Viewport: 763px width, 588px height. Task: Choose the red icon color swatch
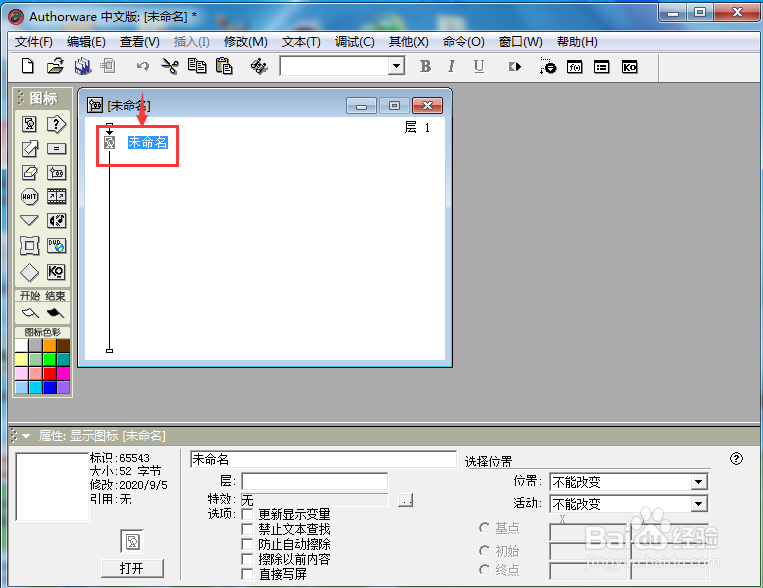pyautogui.click(x=49, y=373)
